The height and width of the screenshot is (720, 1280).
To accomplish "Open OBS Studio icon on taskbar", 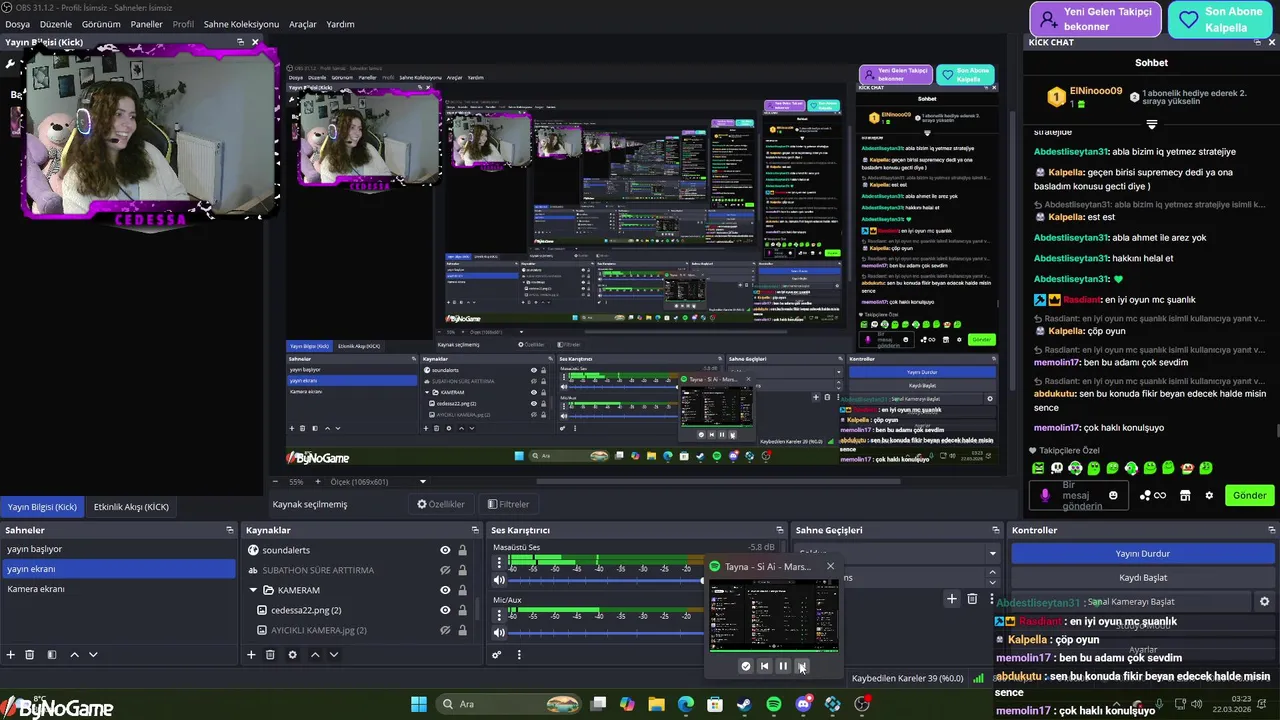I will pos(862,704).
